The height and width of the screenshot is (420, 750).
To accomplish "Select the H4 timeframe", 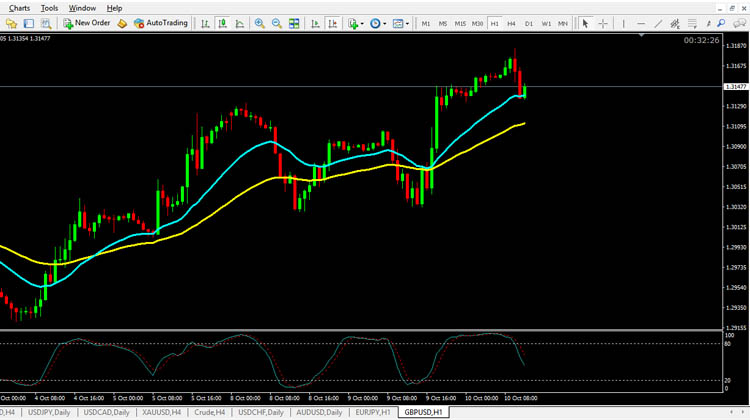I will [511, 23].
